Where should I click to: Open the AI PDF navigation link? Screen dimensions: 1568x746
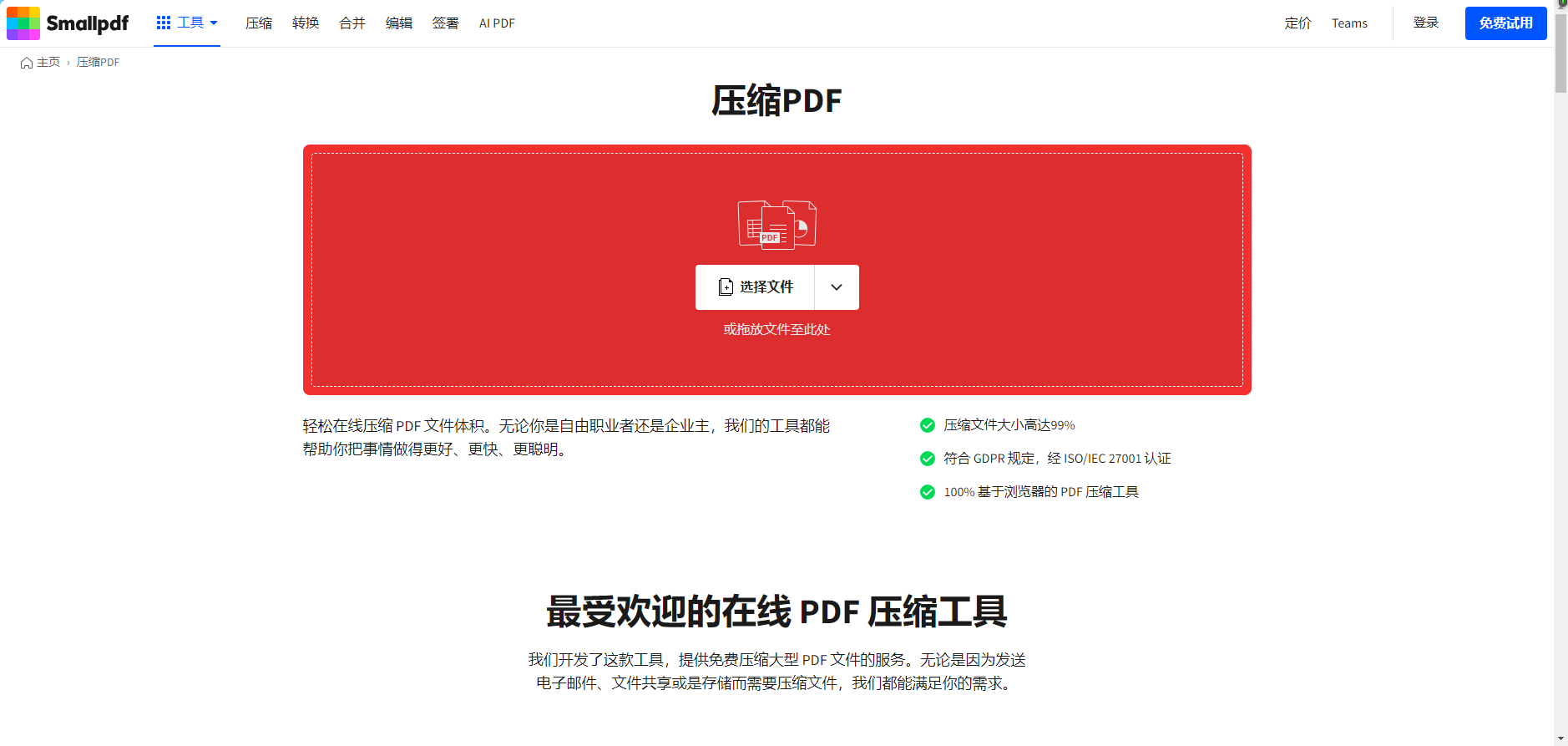(x=497, y=23)
